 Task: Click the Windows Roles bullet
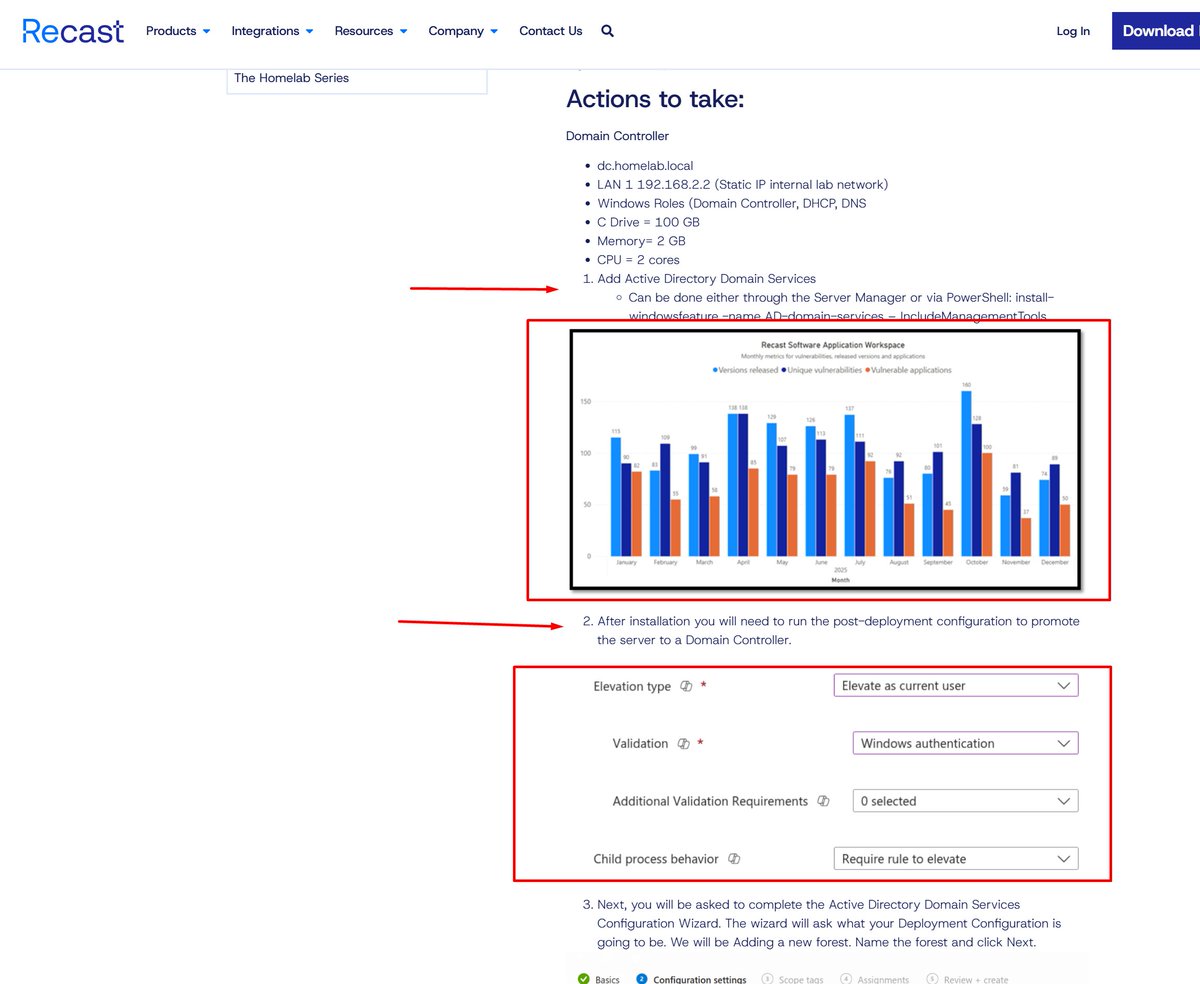pos(731,204)
